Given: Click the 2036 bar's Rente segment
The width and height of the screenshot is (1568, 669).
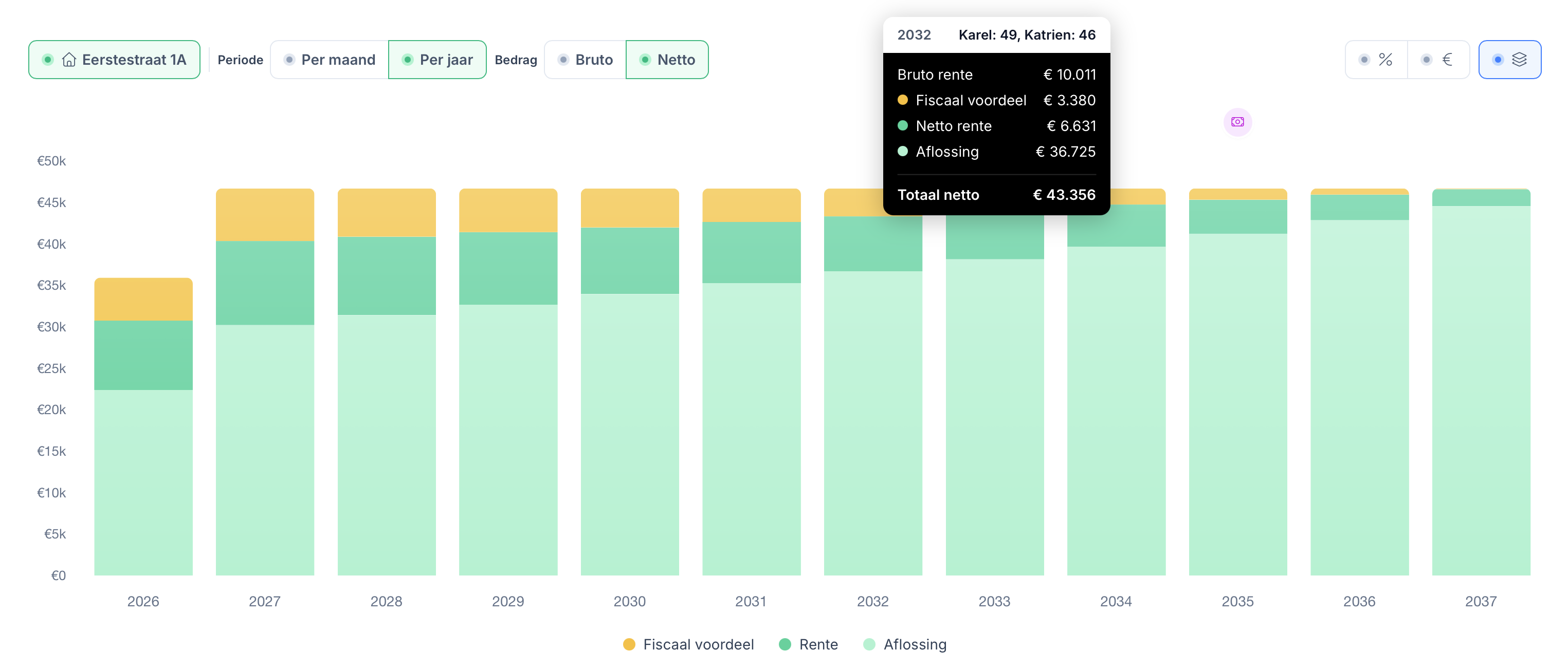Looking at the screenshot, I should 1360,208.
